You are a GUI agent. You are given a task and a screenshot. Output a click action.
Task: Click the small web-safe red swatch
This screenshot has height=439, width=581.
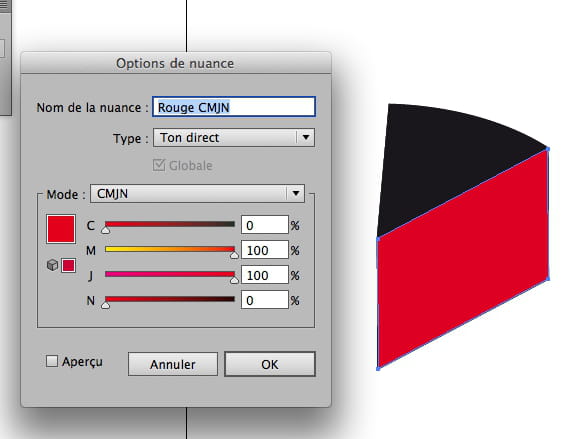(x=69, y=265)
